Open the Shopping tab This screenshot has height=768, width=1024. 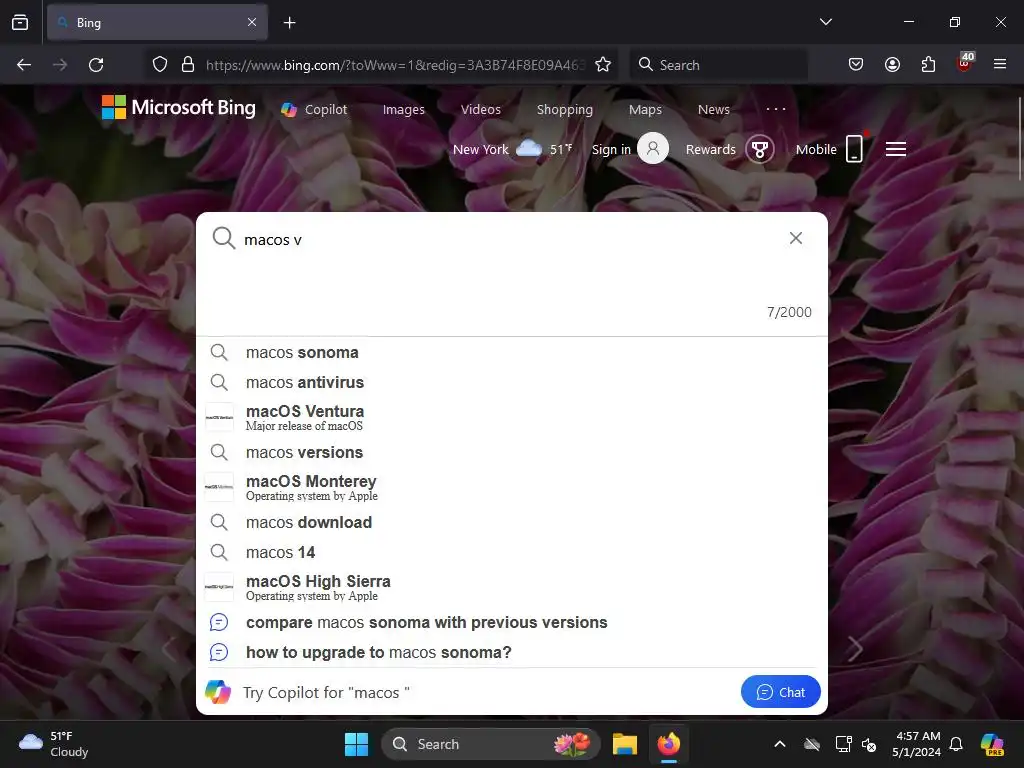pyautogui.click(x=565, y=110)
